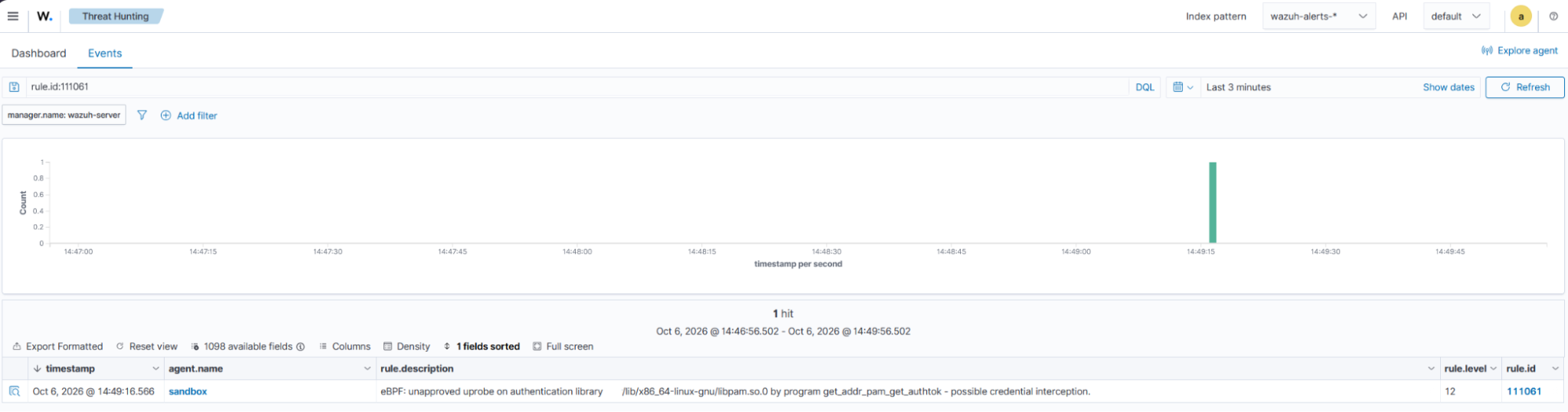Image resolution: width=1568 pixels, height=412 pixels.
Task: Open the Columns selector
Action: coord(344,346)
